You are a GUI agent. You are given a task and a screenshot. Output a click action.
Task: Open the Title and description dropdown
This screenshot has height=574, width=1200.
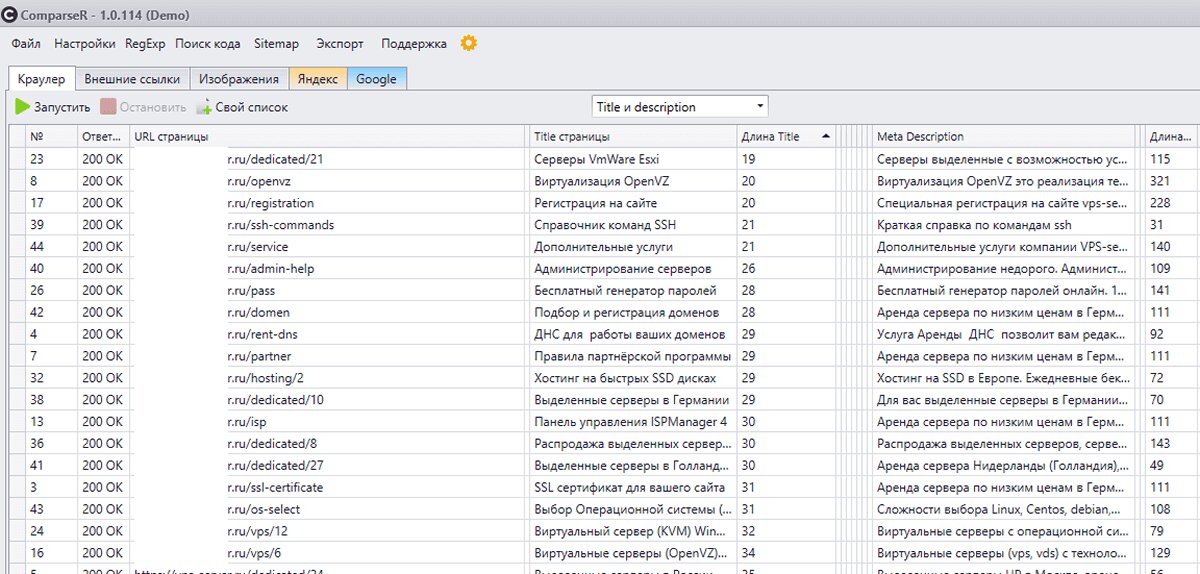click(680, 107)
